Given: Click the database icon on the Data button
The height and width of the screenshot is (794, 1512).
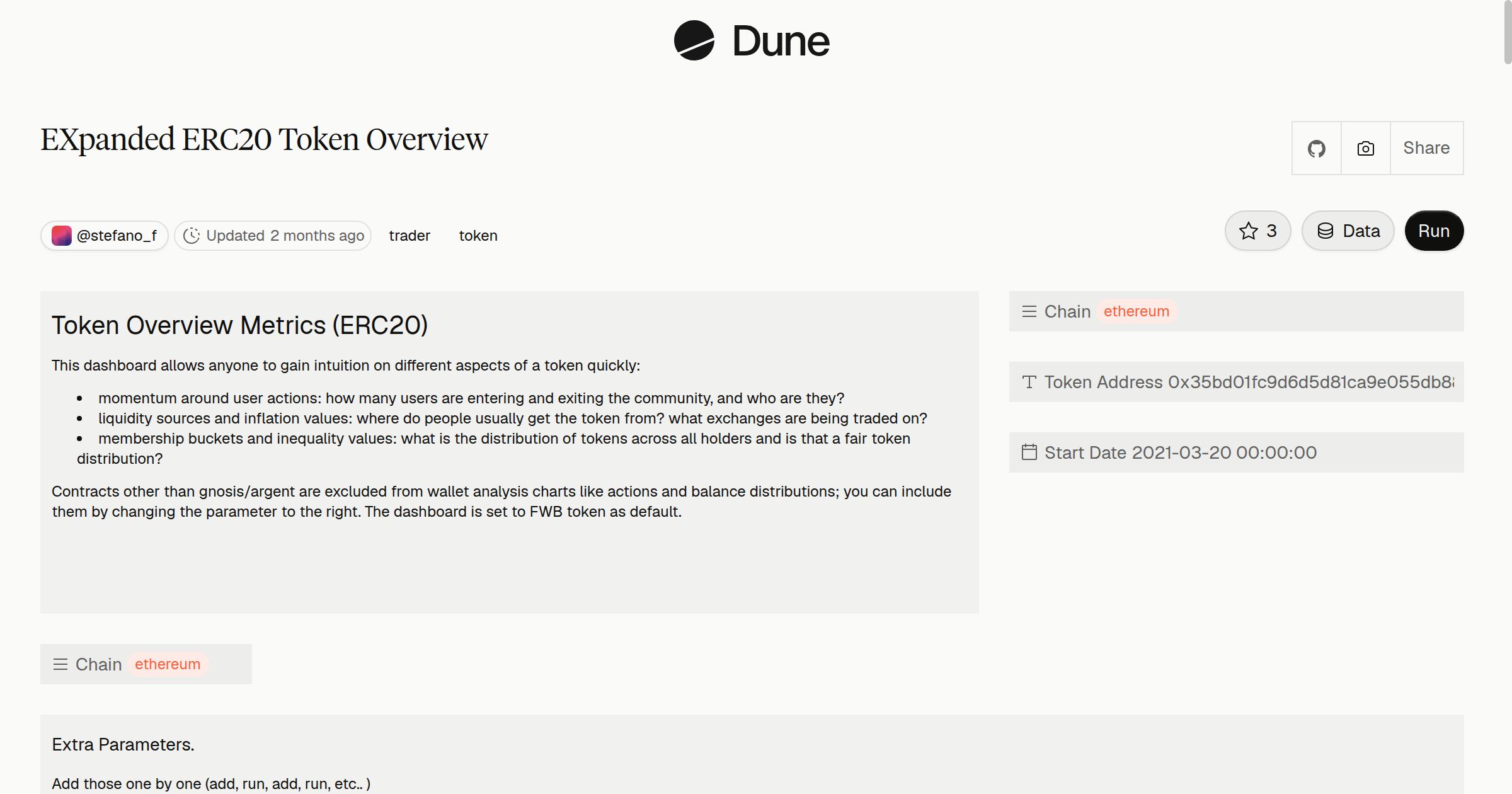Looking at the screenshot, I should pyautogui.click(x=1326, y=231).
